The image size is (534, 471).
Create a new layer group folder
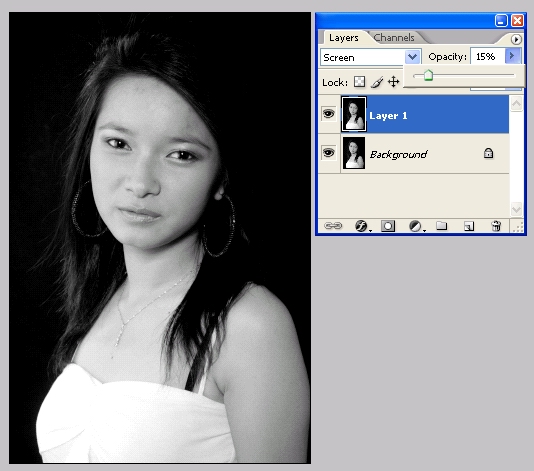click(x=442, y=225)
